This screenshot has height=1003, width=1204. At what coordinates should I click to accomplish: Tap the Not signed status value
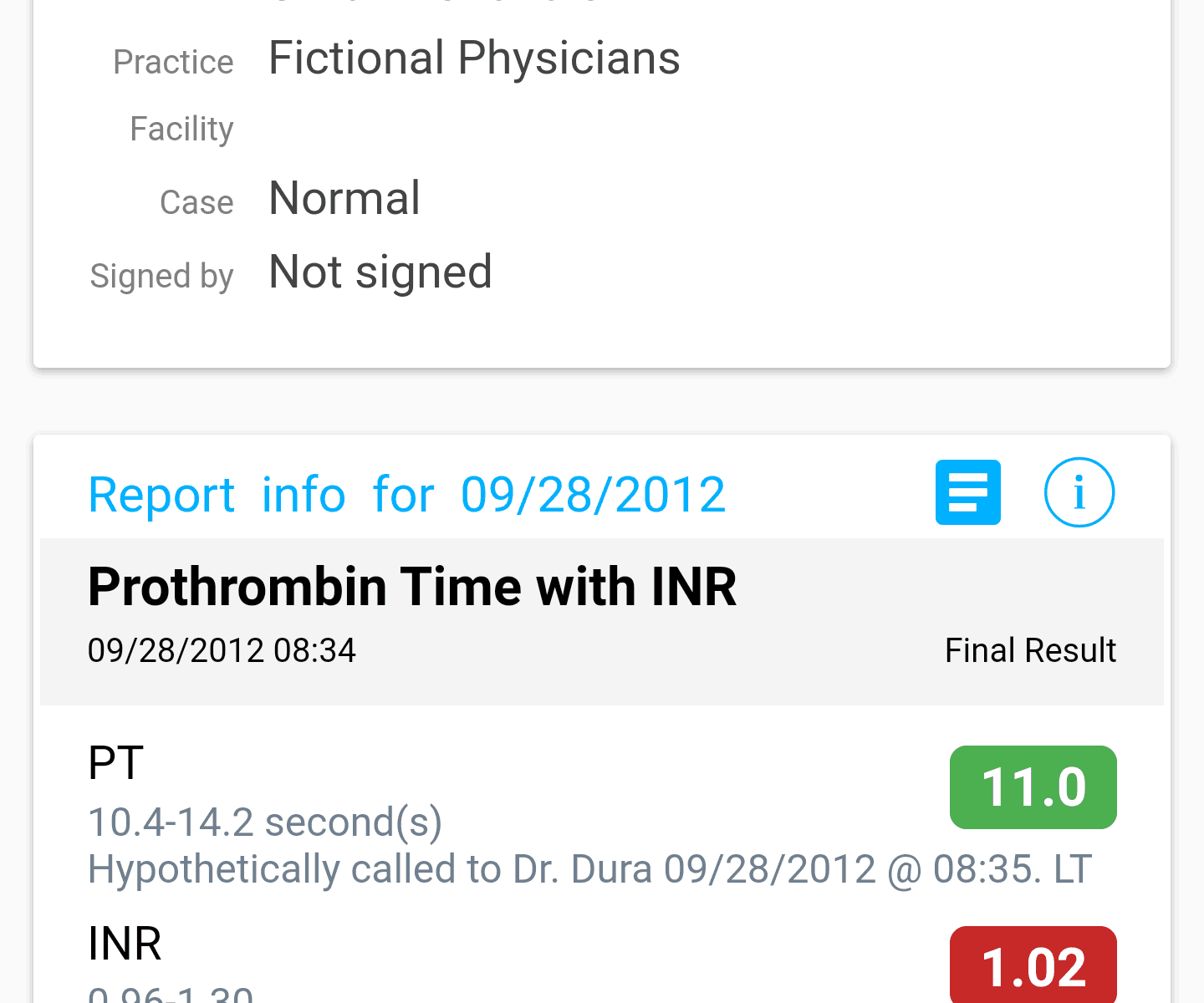(380, 272)
